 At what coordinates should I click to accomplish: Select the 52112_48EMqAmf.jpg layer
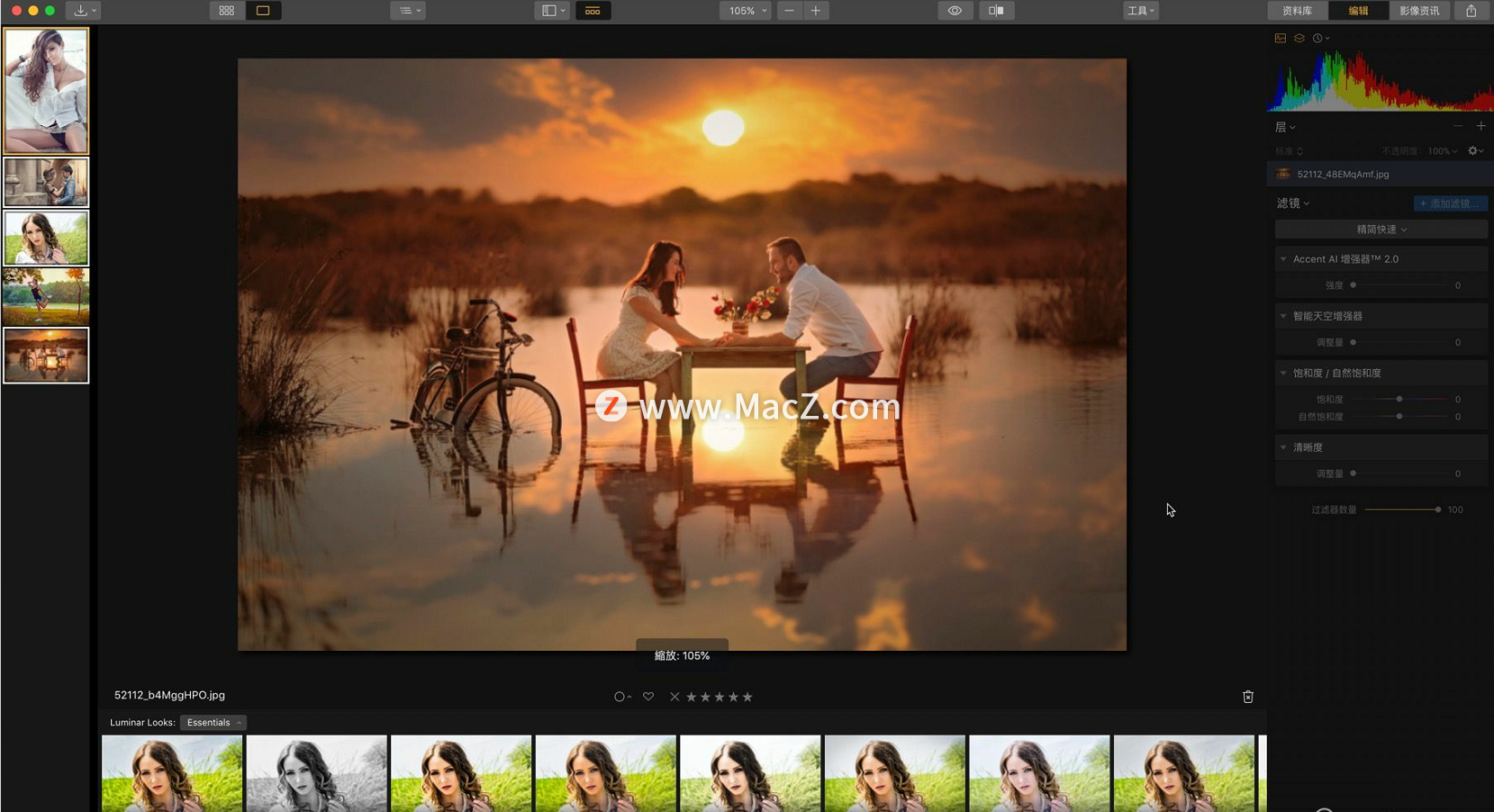click(1378, 174)
